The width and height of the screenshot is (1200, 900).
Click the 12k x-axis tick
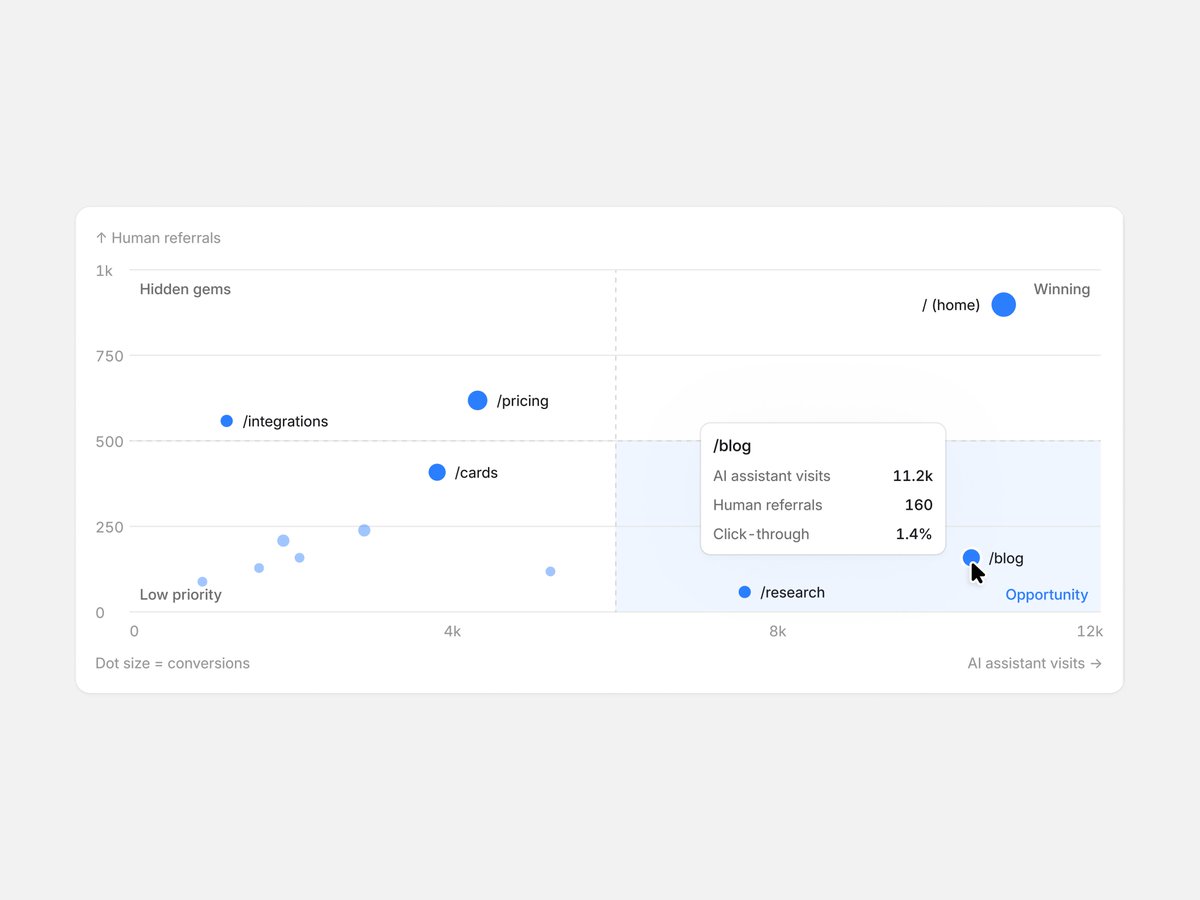[1090, 631]
